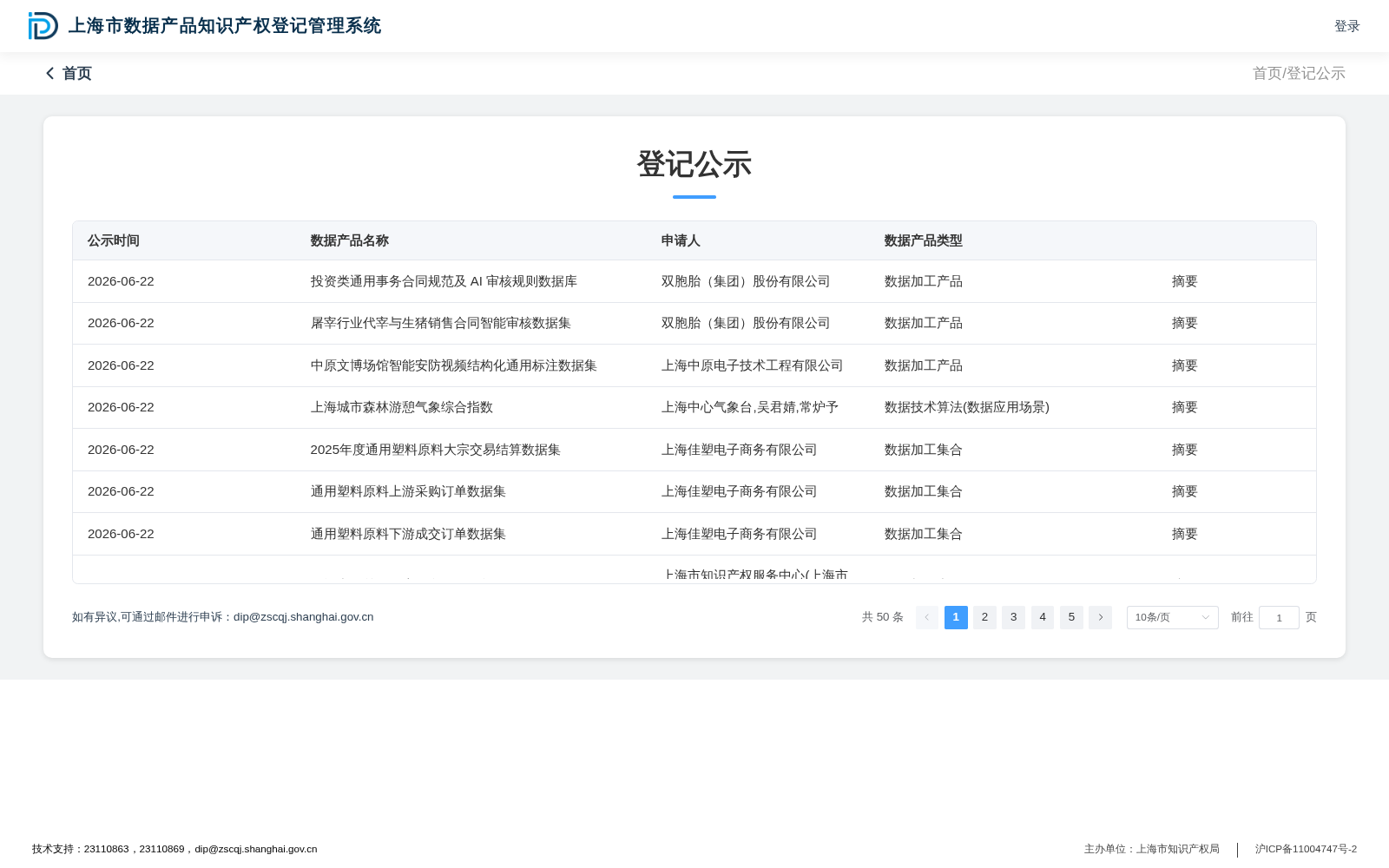Click 通用塑料原料下游成交订单数据集
The image size is (1389, 868).
(x=408, y=534)
